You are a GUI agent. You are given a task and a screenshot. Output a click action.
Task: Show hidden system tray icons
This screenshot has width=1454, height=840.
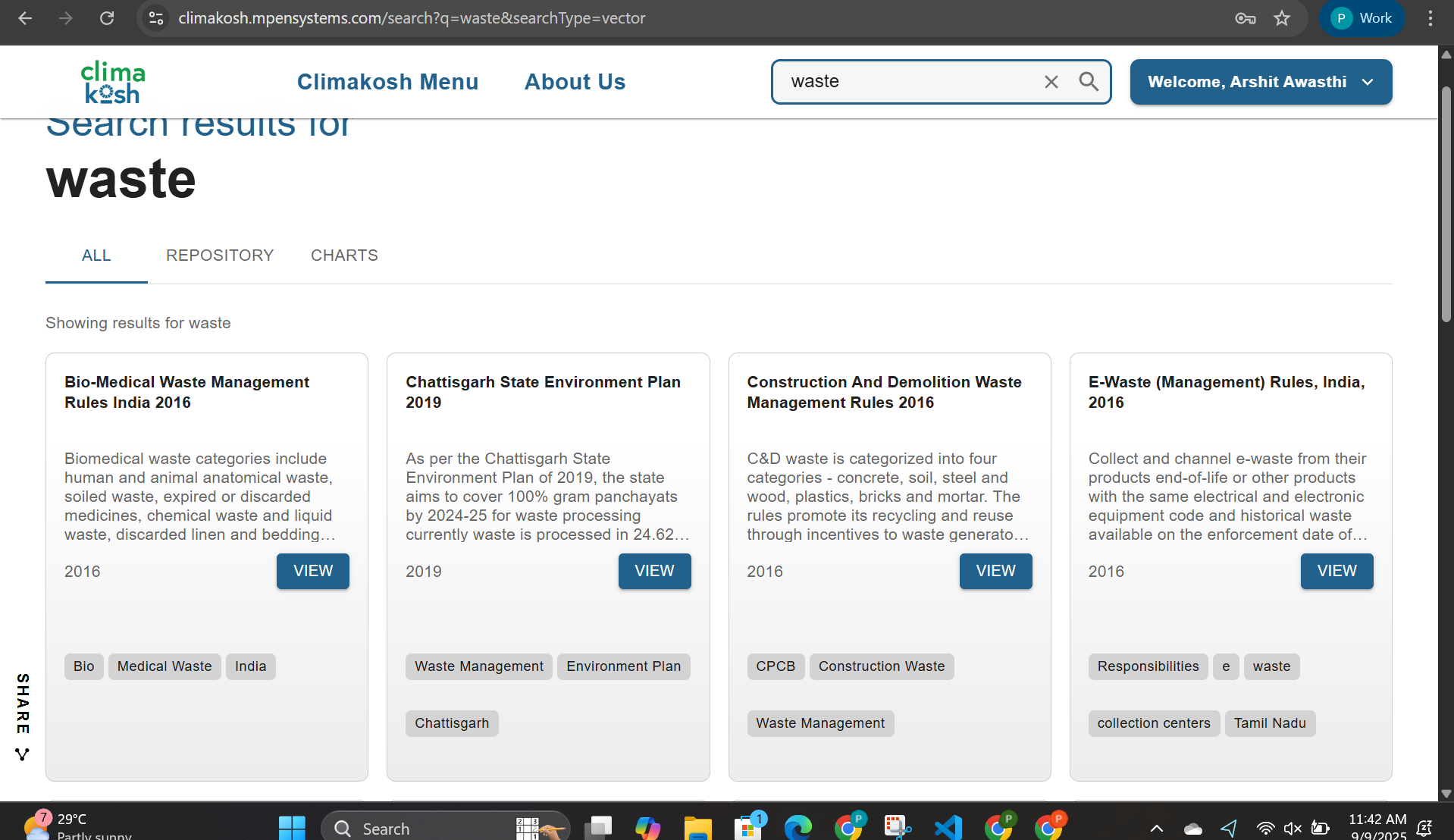click(1156, 828)
